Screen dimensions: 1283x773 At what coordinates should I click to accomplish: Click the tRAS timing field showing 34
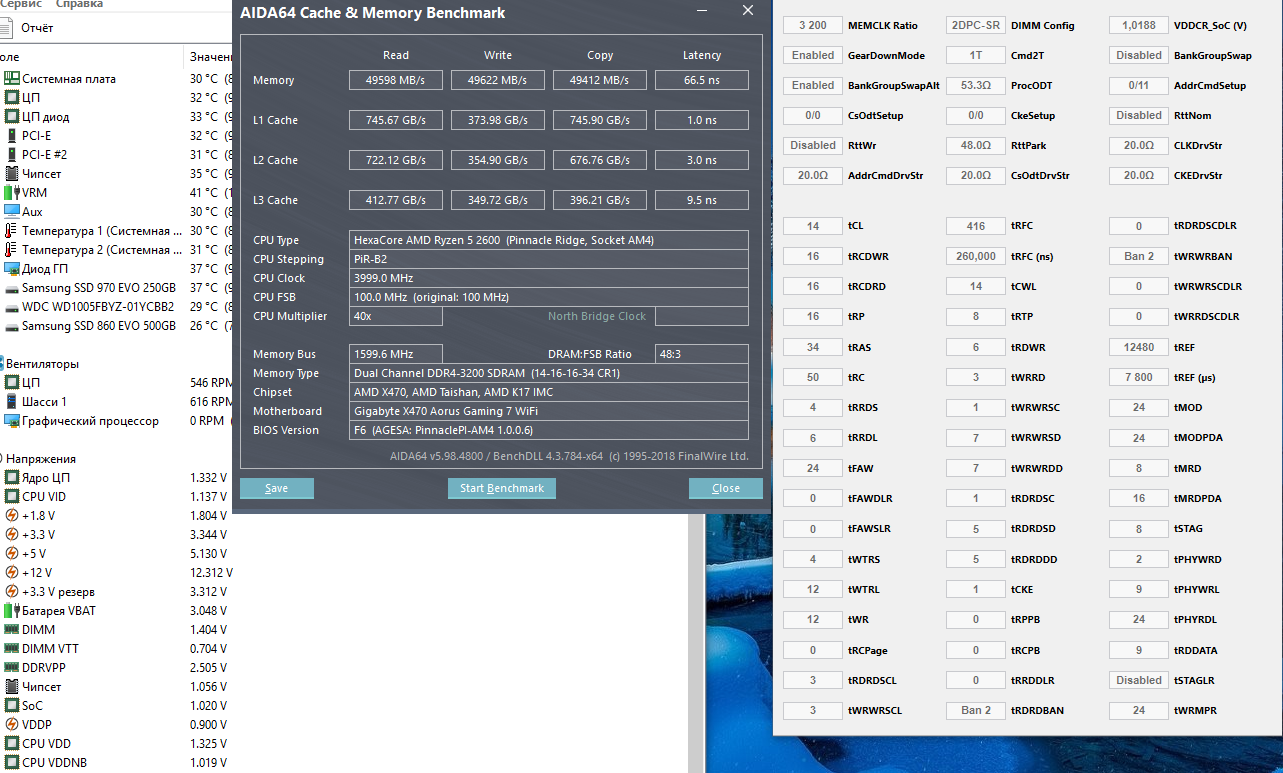813,347
